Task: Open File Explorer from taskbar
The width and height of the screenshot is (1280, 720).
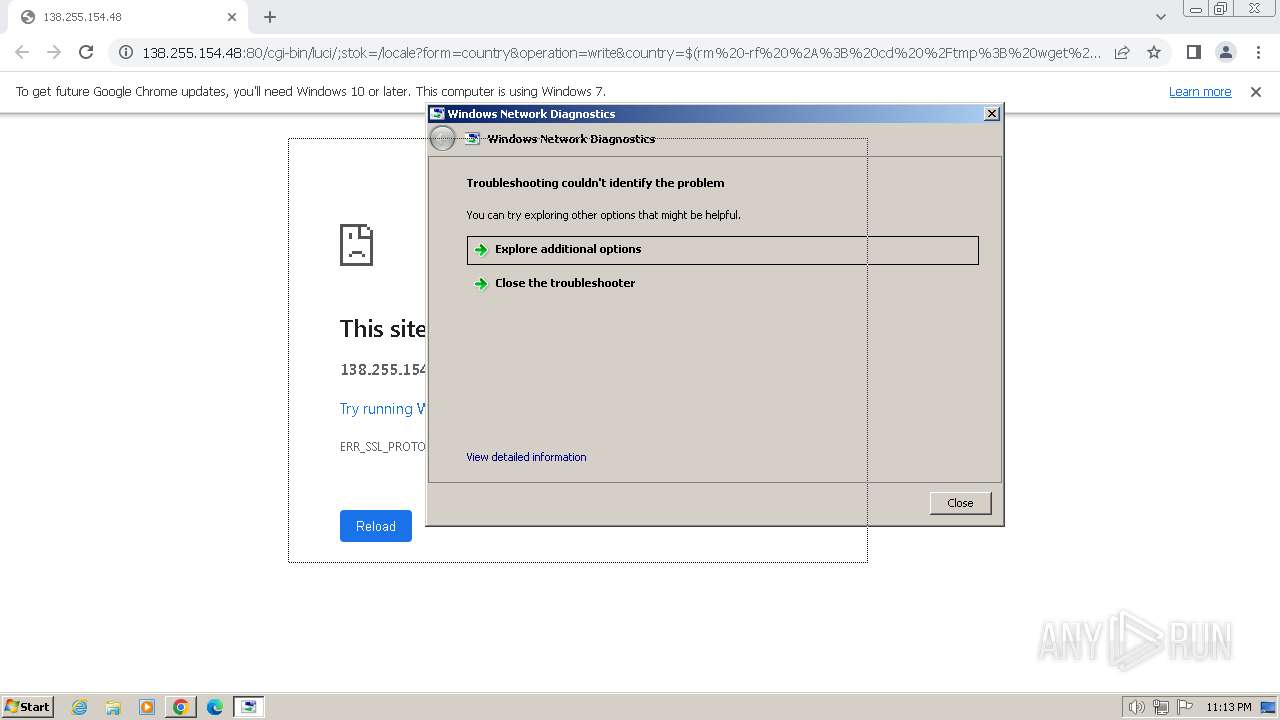Action: tap(113, 707)
